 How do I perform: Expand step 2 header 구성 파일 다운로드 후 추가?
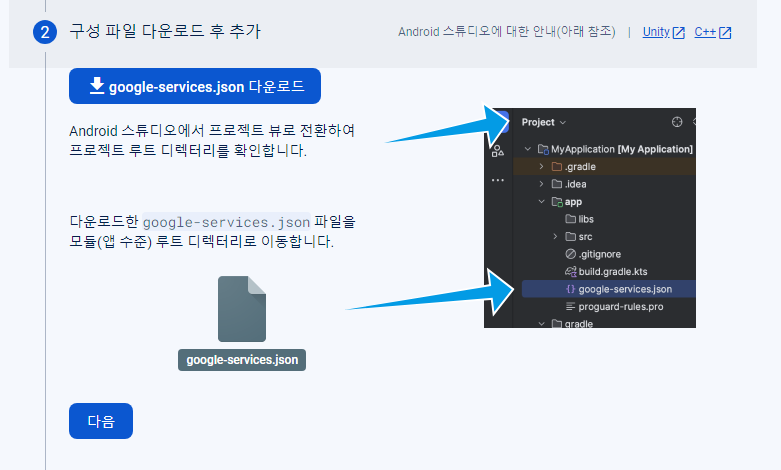click(164, 31)
